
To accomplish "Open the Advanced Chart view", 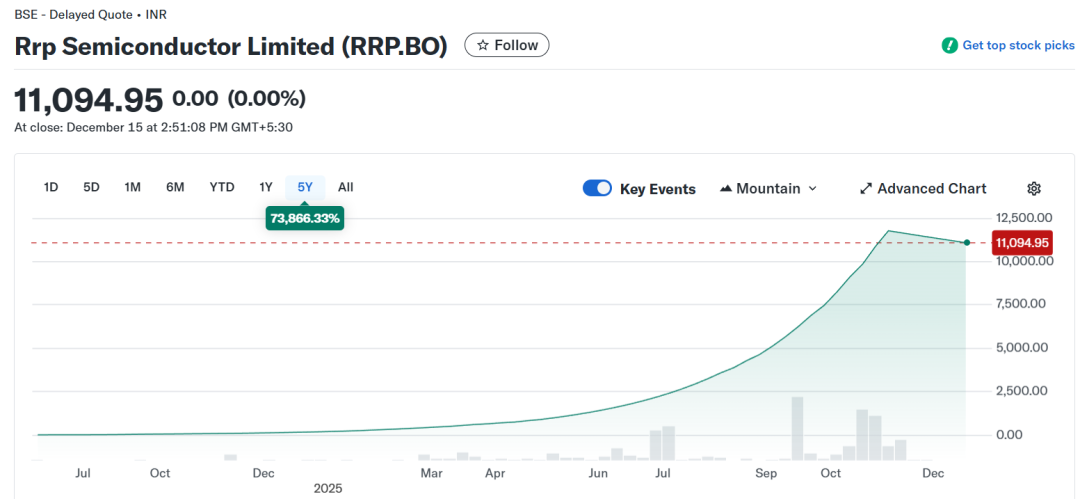I will (x=931, y=189).
